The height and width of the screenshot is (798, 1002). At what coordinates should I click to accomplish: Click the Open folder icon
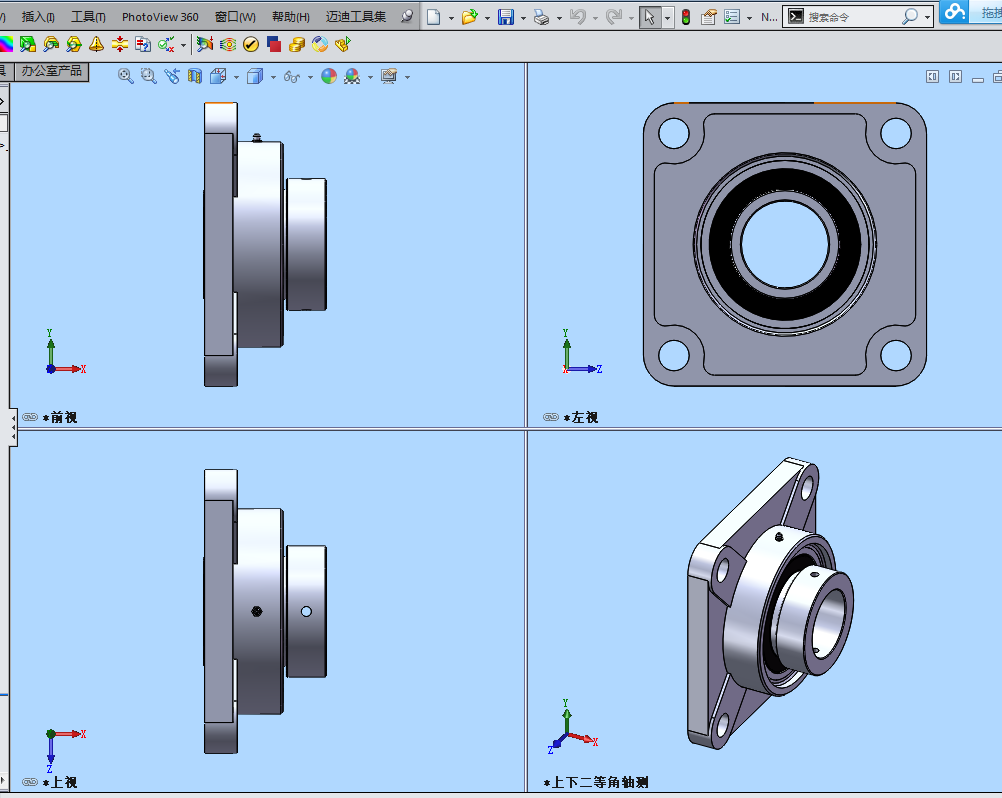470,17
